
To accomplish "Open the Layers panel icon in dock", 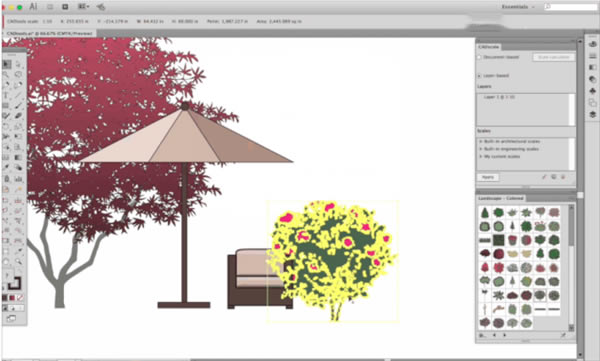I will tap(592, 114).
